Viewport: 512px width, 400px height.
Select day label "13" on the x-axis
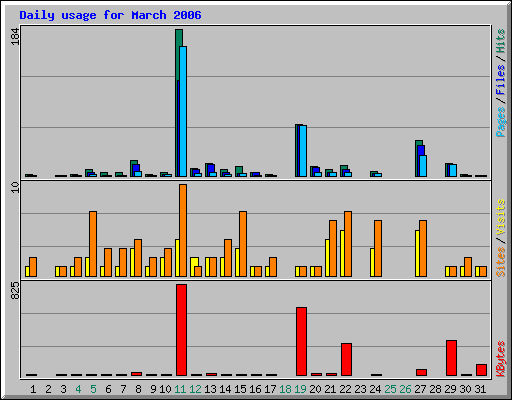tap(210, 389)
